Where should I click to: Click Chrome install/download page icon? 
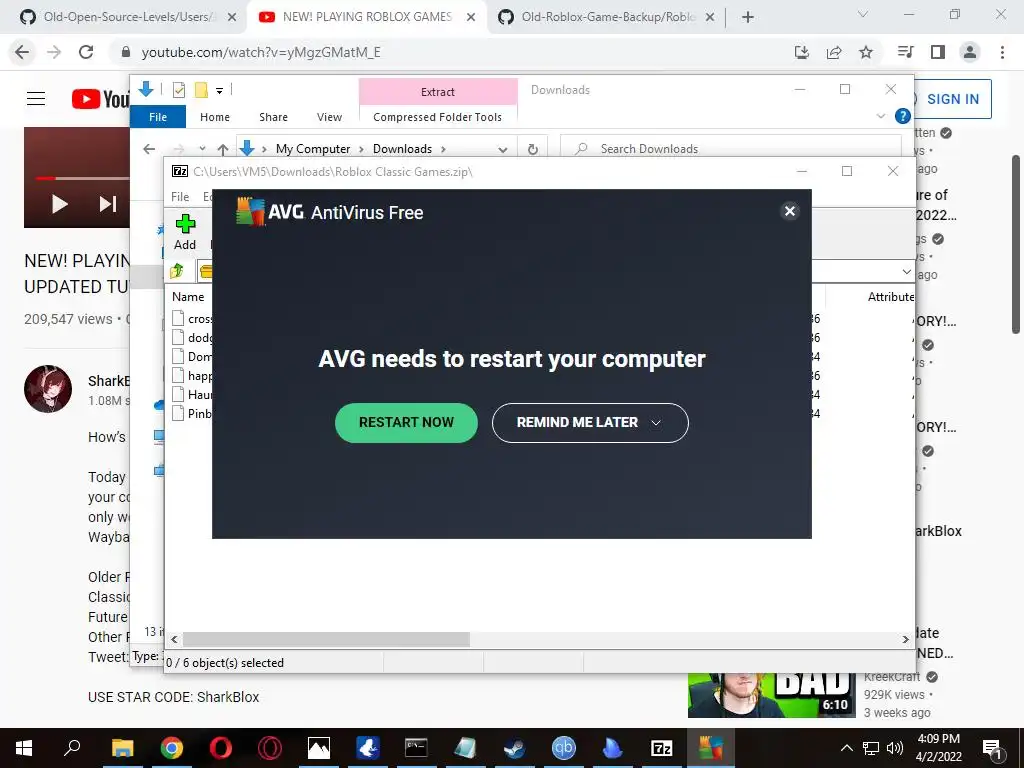tap(802, 52)
